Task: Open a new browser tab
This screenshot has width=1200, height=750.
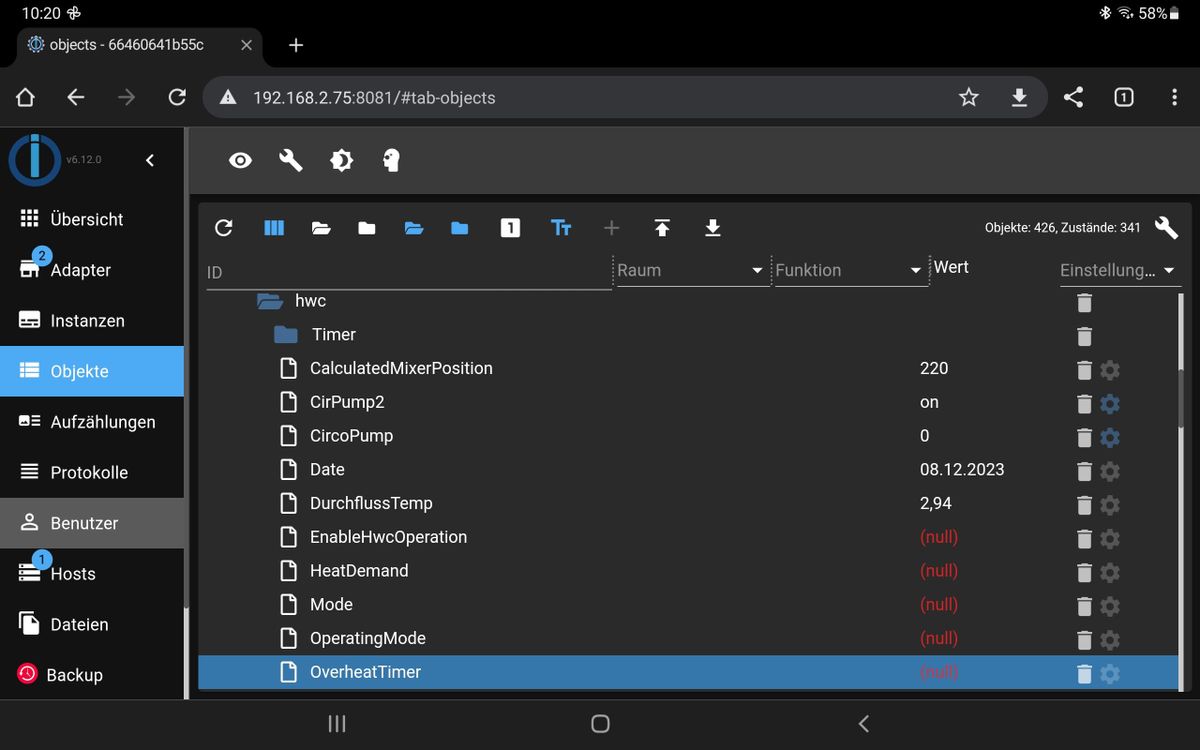Action: click(296, 45)
